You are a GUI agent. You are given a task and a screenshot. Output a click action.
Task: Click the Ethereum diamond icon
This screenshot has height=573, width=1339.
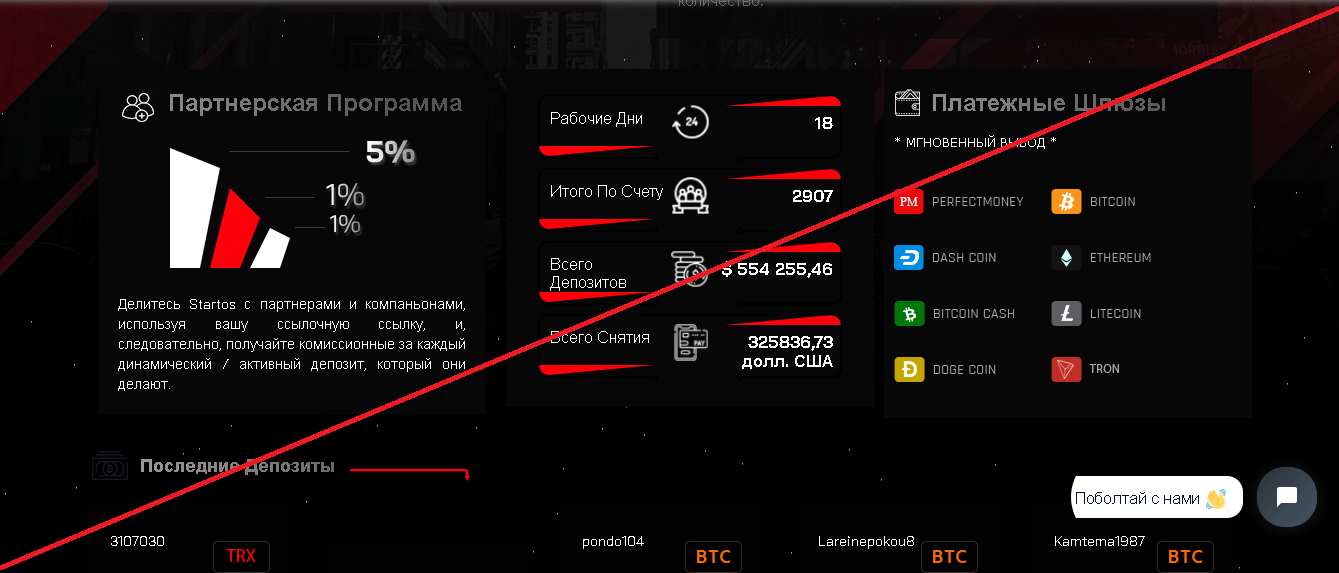(1066, 257)
